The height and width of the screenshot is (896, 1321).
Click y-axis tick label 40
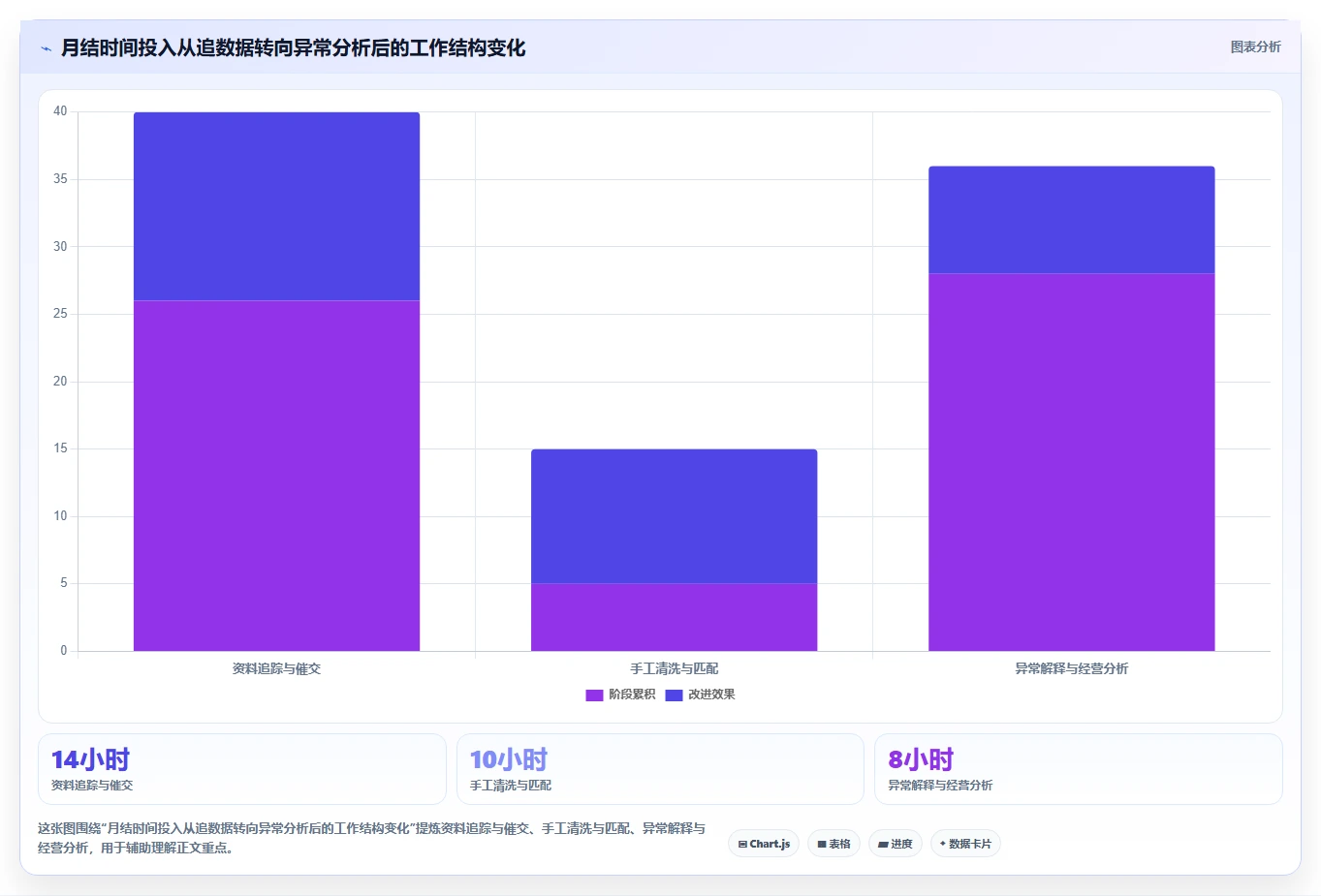click(60, 111)
